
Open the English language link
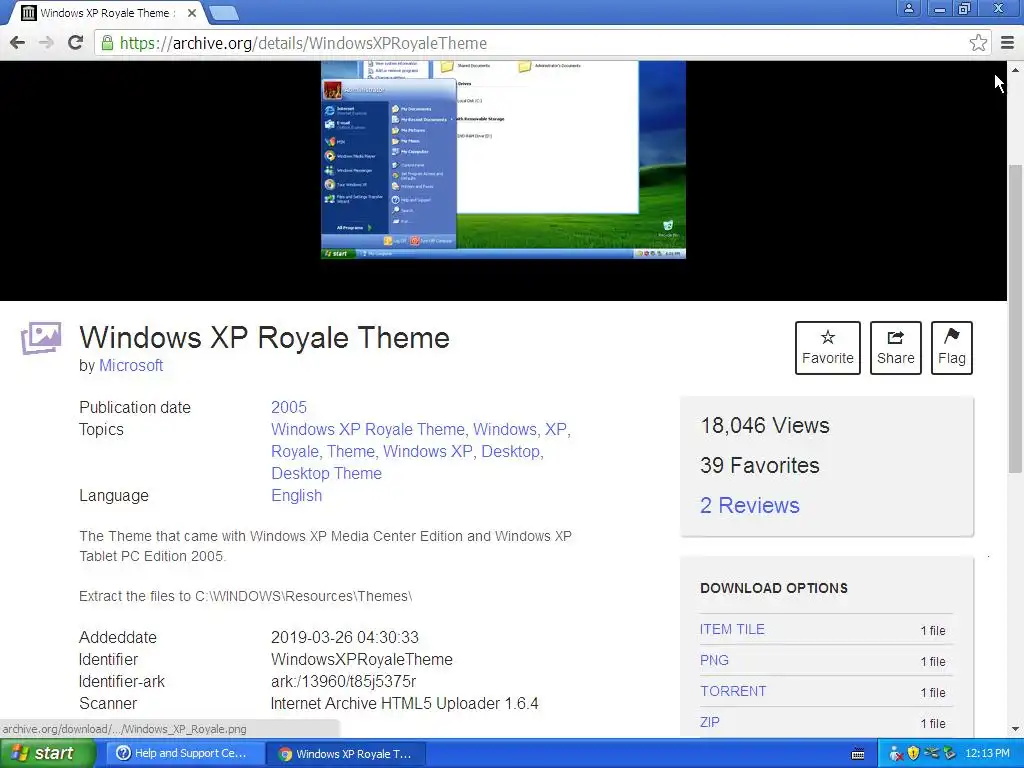coord(296,496)
